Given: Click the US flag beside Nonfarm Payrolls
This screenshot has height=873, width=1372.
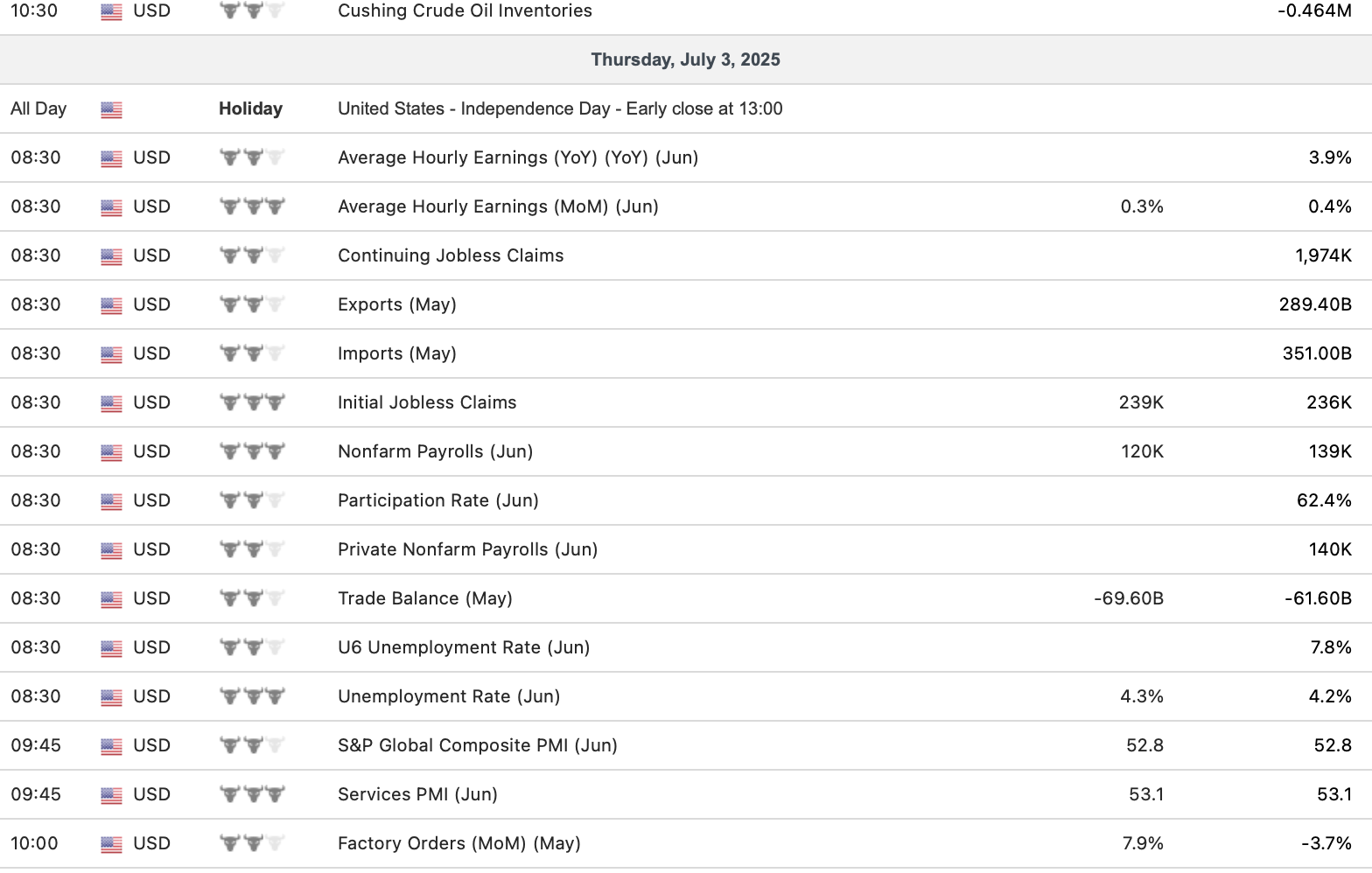Looking at the screenshot, I should [x=111, y=452].
